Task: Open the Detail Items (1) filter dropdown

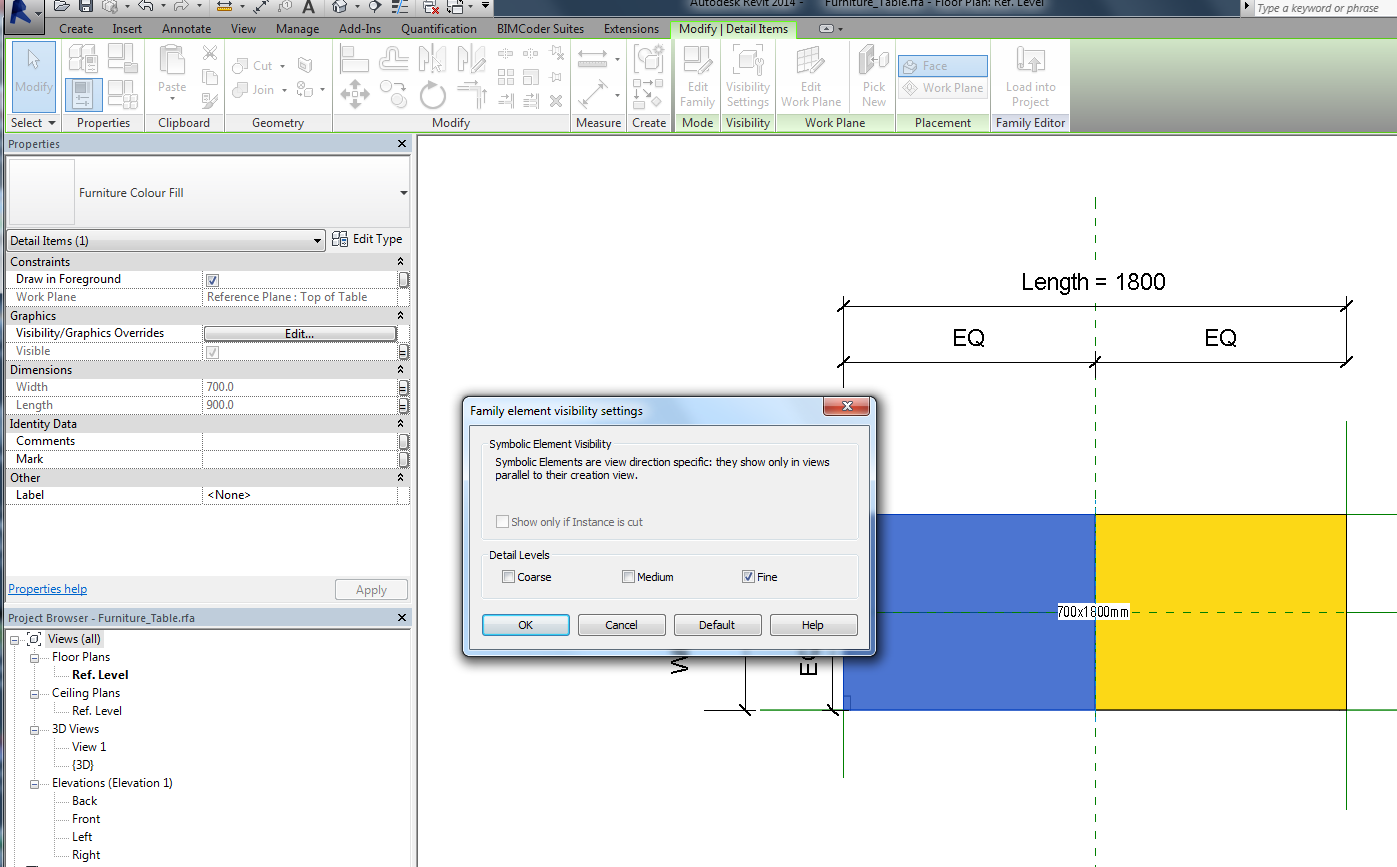Action: click(318, 241)
